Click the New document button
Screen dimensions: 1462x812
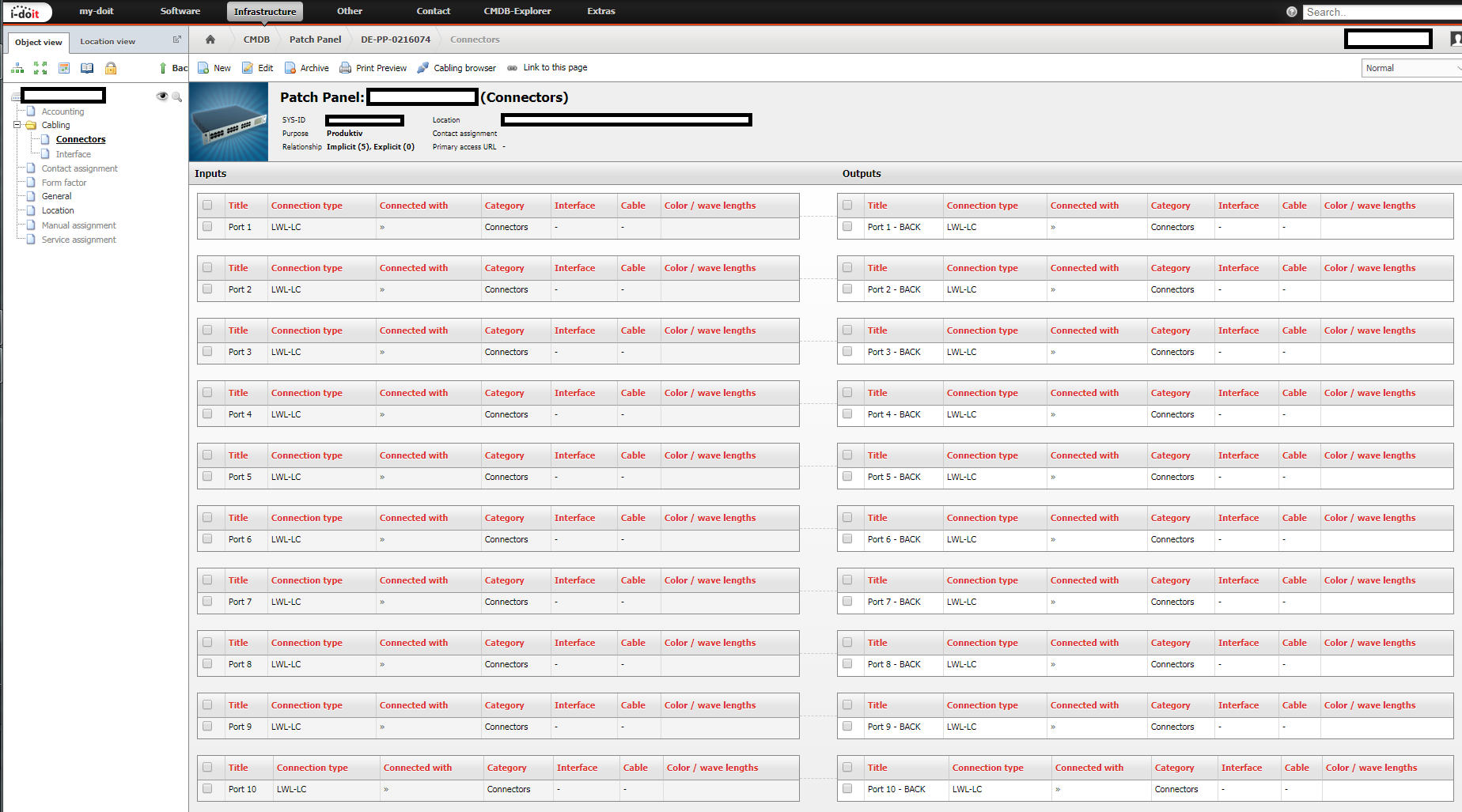point(214,68)
